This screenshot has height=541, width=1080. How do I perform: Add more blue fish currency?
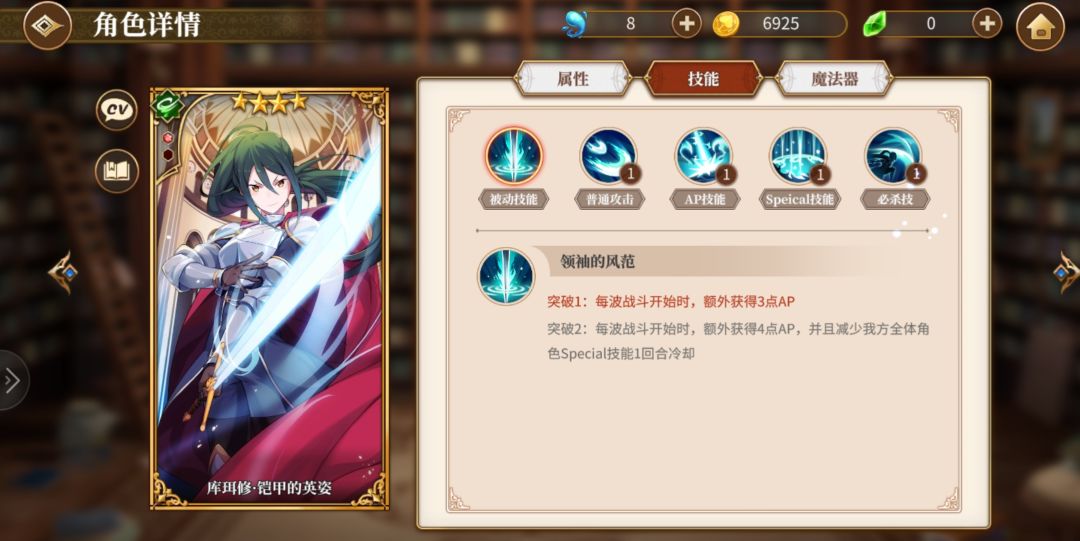pyautogui.click(x=687, y=24)
